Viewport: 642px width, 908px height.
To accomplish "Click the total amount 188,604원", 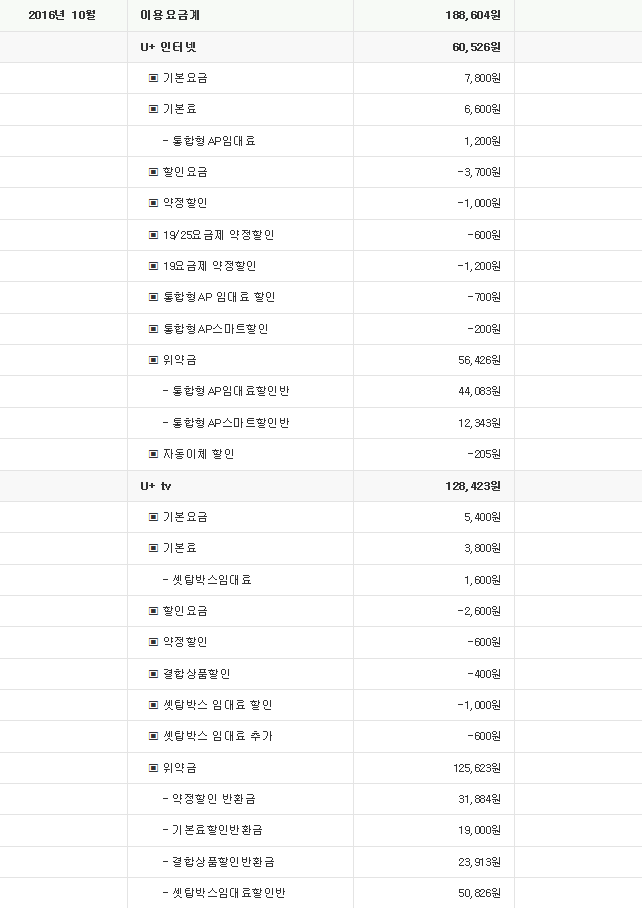I will [x=473, y=15].
